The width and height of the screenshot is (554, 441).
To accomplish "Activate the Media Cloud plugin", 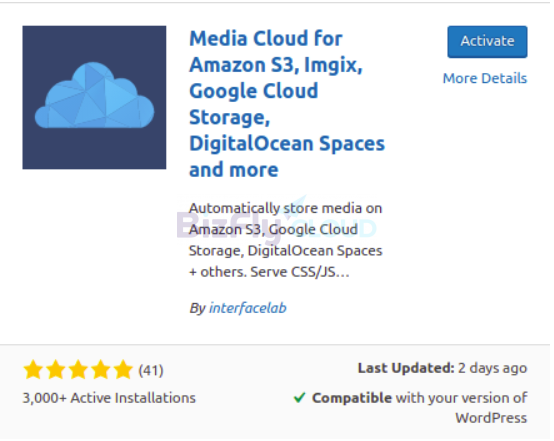I will pyautogui.click(x=487, y=42).
